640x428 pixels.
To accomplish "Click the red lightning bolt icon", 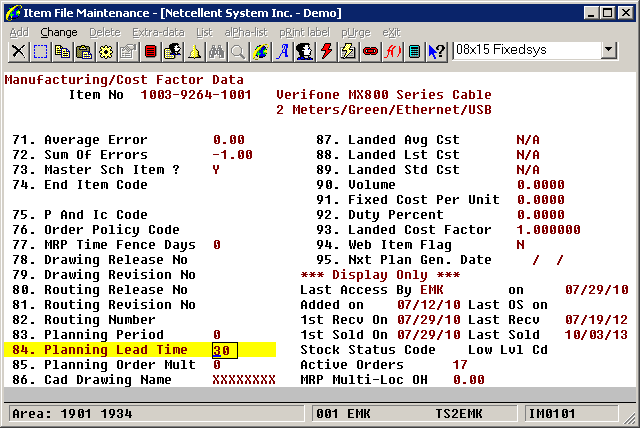I will [x=326, y=51].
